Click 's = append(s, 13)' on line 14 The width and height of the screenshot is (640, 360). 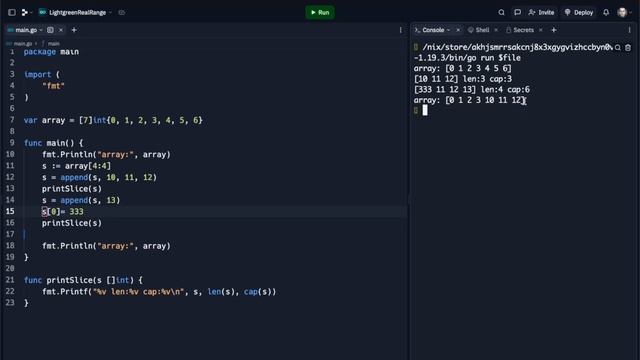click(x=81, y=200)
